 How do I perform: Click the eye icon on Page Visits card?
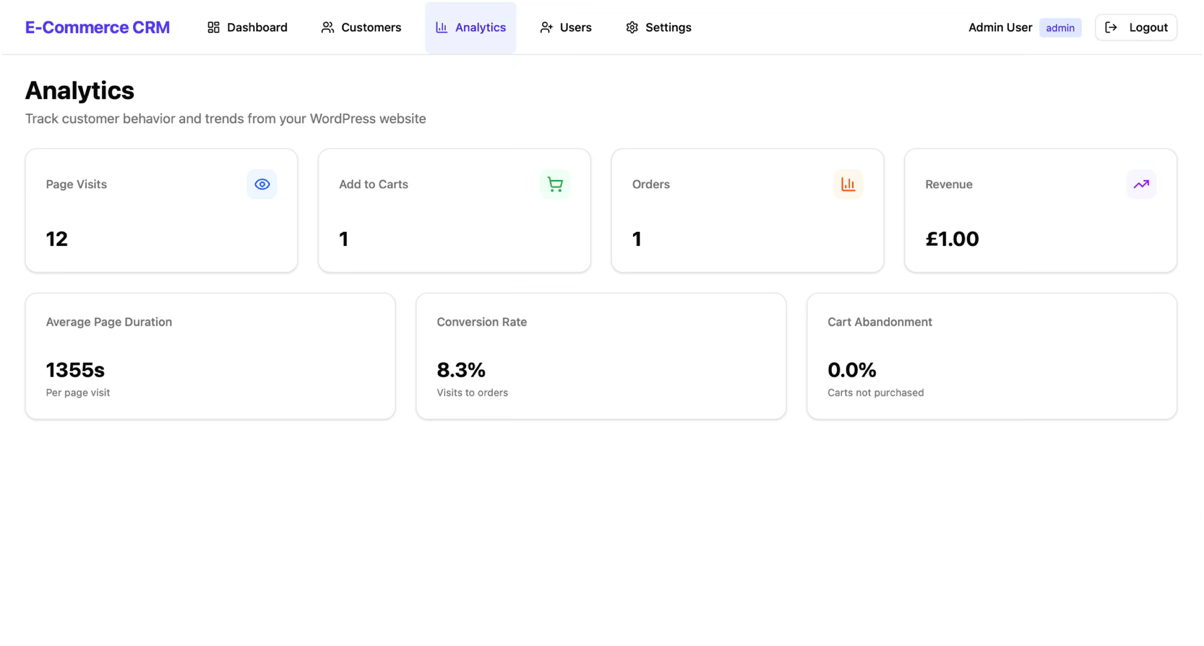point(262,184)
